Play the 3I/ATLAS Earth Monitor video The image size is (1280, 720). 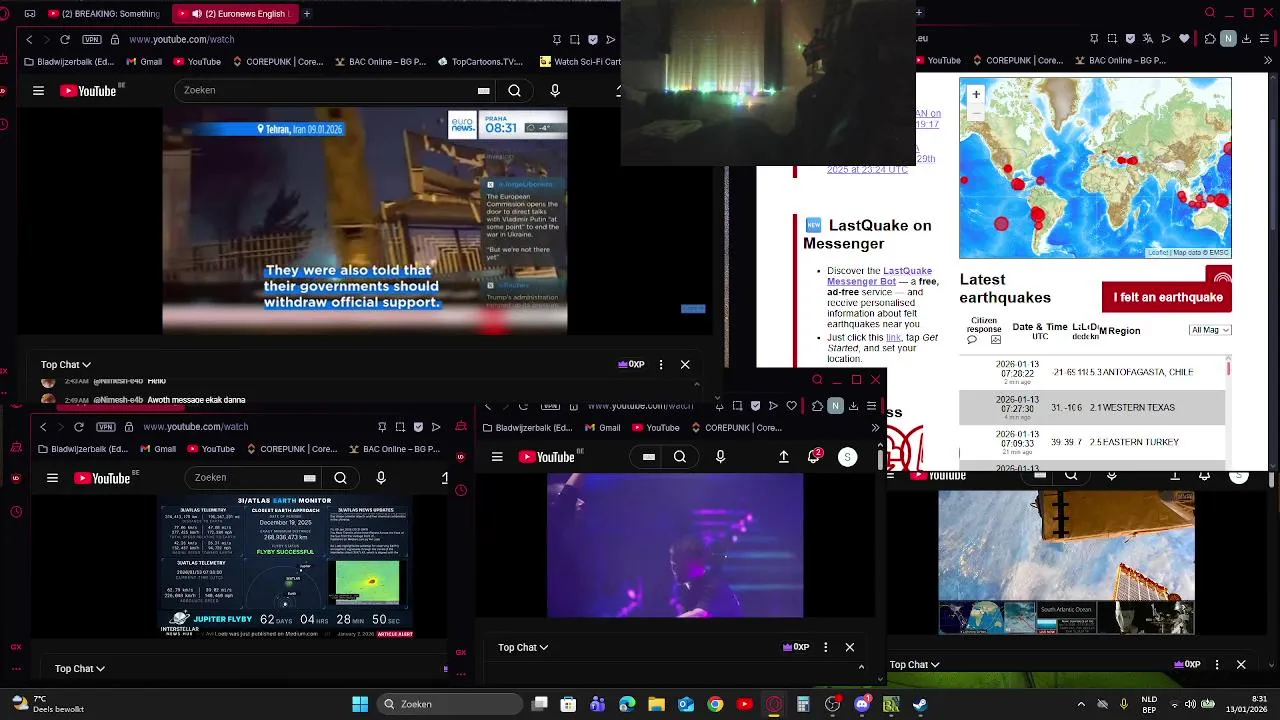(x=285, y=565)
